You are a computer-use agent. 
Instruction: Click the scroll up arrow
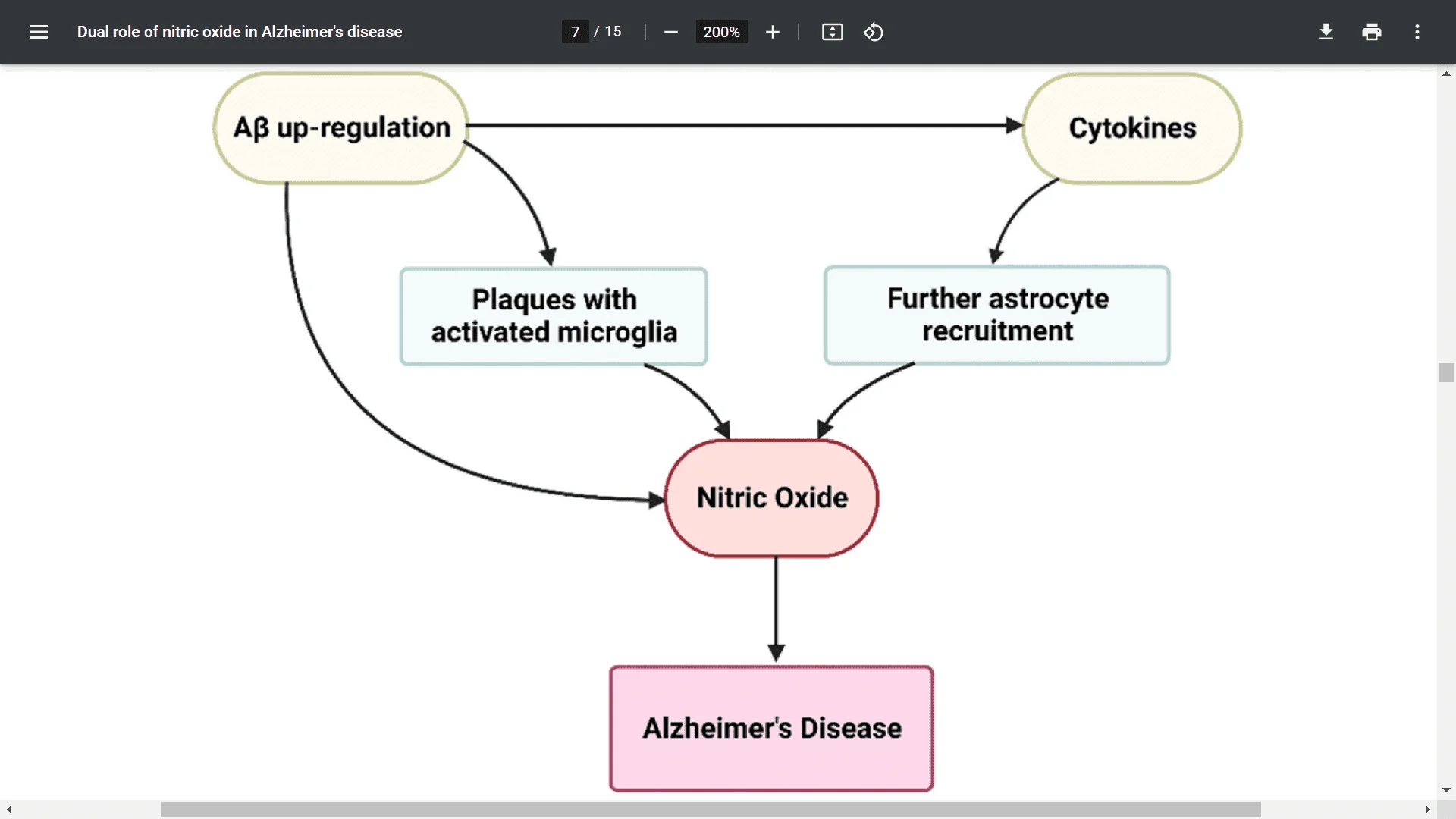pyautogui.click(x=1446, y=74)
